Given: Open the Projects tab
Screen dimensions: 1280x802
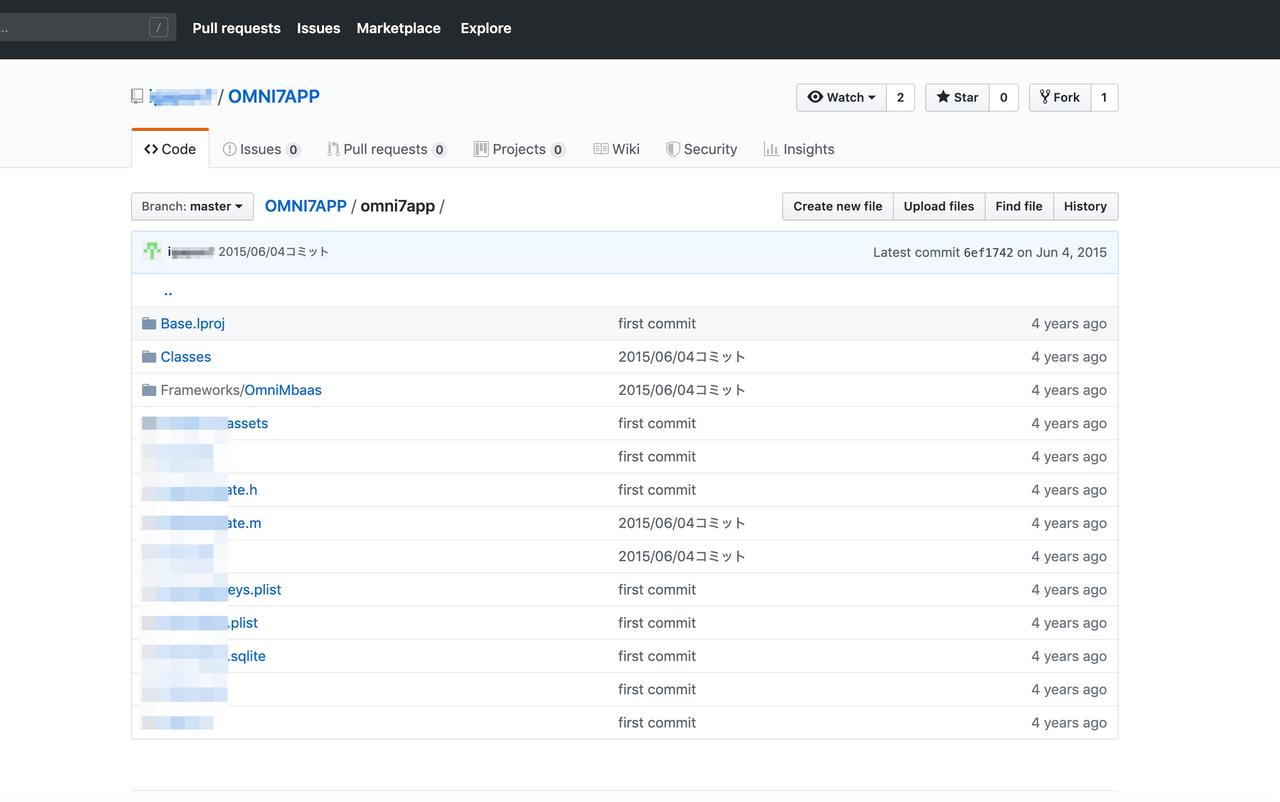Looking at the screenshot, I should coord(519,149).
